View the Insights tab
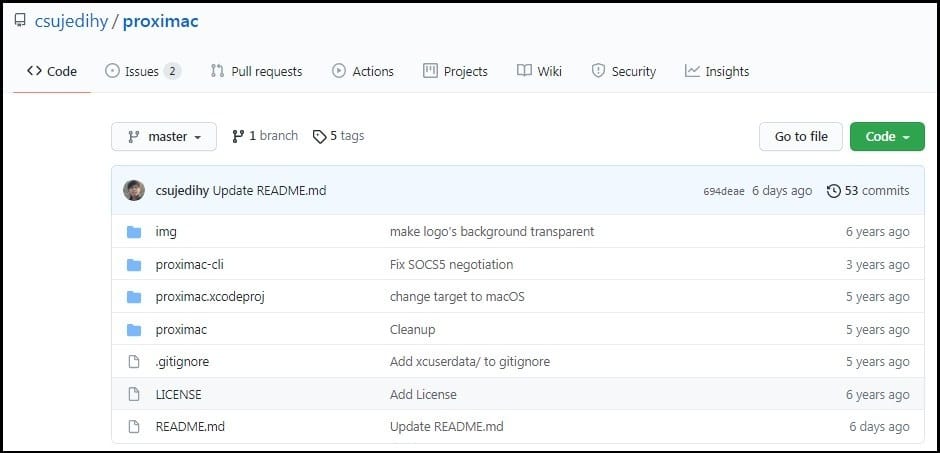Screen dimensions: 940x453 click(717, 71)
